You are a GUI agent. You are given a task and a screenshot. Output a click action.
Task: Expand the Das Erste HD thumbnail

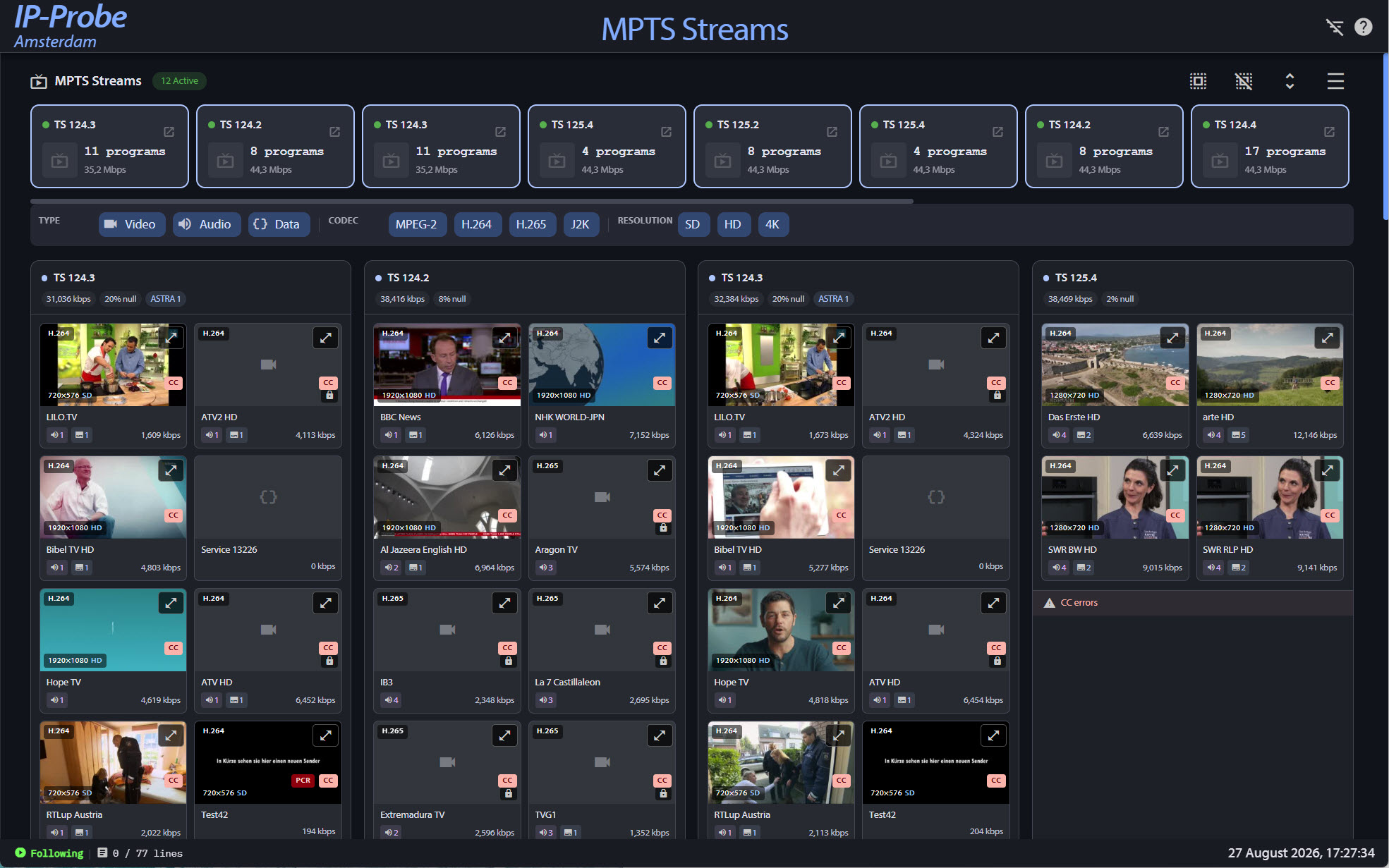click(x=1172, y=338)
